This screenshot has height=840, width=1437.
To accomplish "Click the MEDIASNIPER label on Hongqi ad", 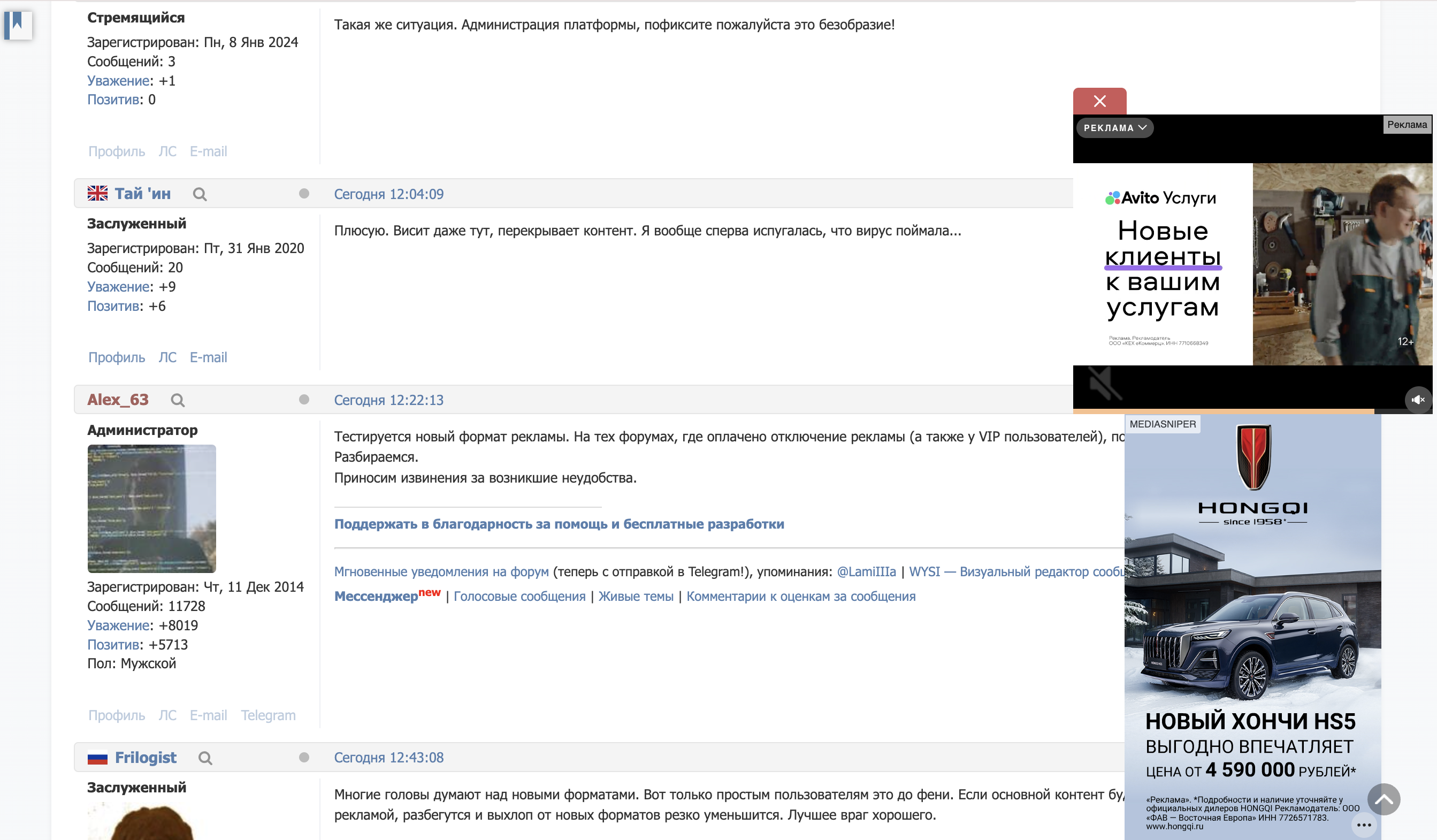I will tap(1162, 424).
